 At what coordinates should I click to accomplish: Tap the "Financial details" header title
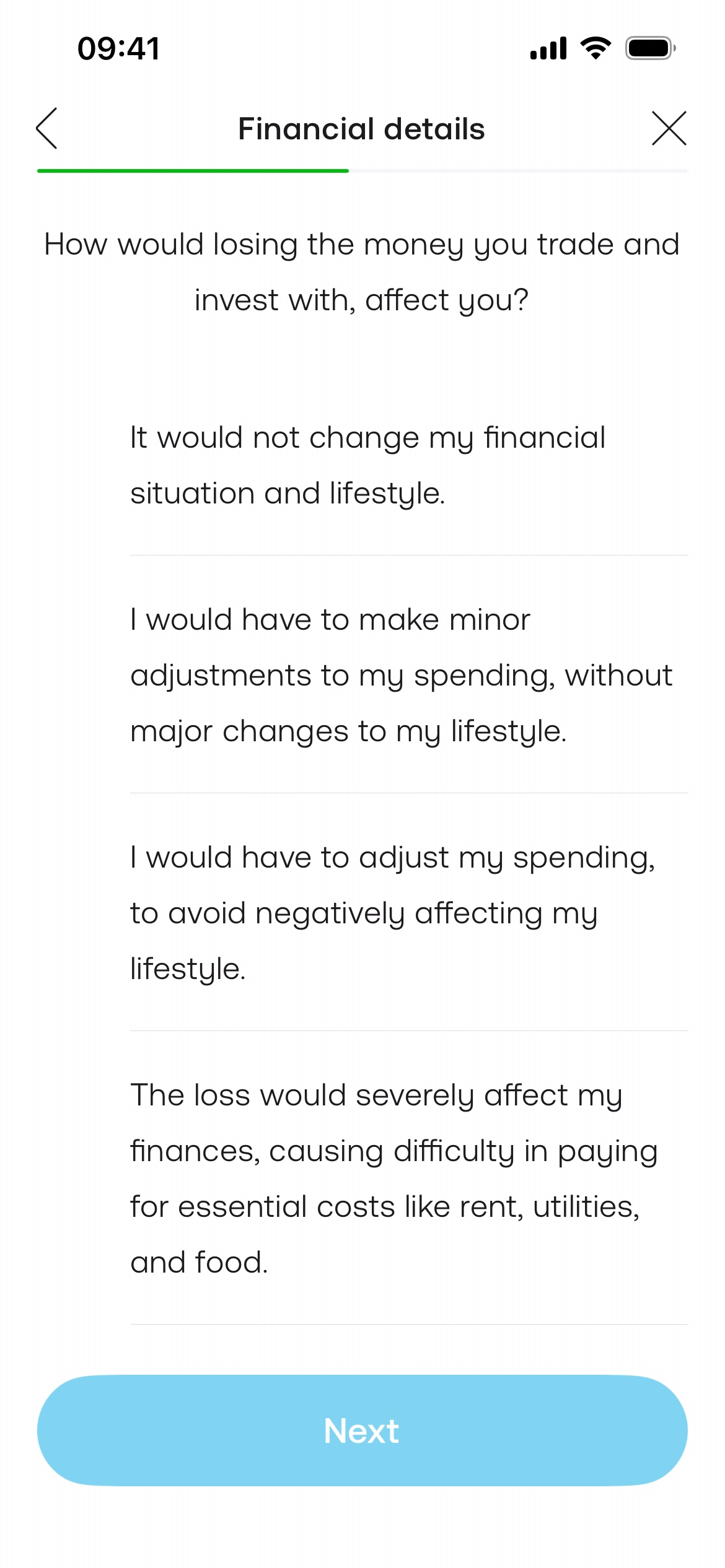point(361,129)
